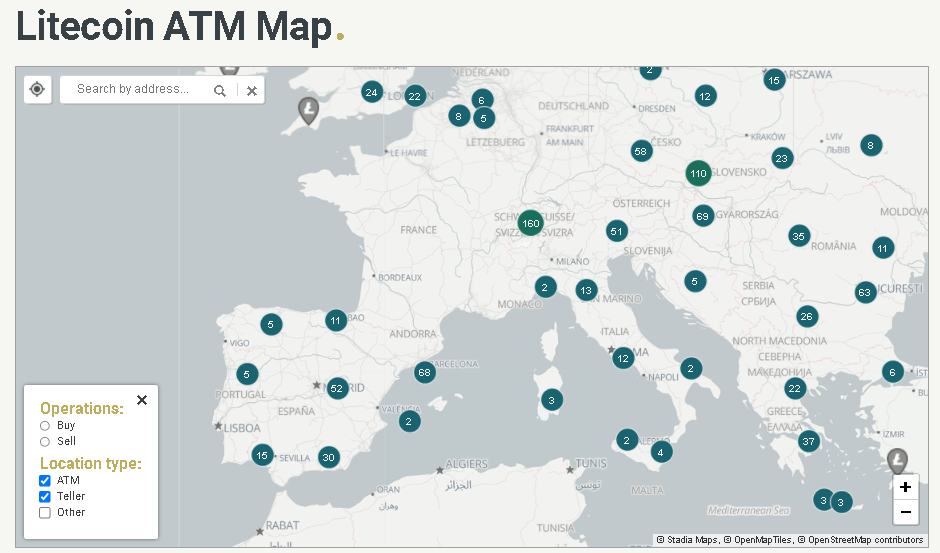Open the Litecoin pin in southwest England
This screenshot has width=940, height=553.
click(309, 111)
